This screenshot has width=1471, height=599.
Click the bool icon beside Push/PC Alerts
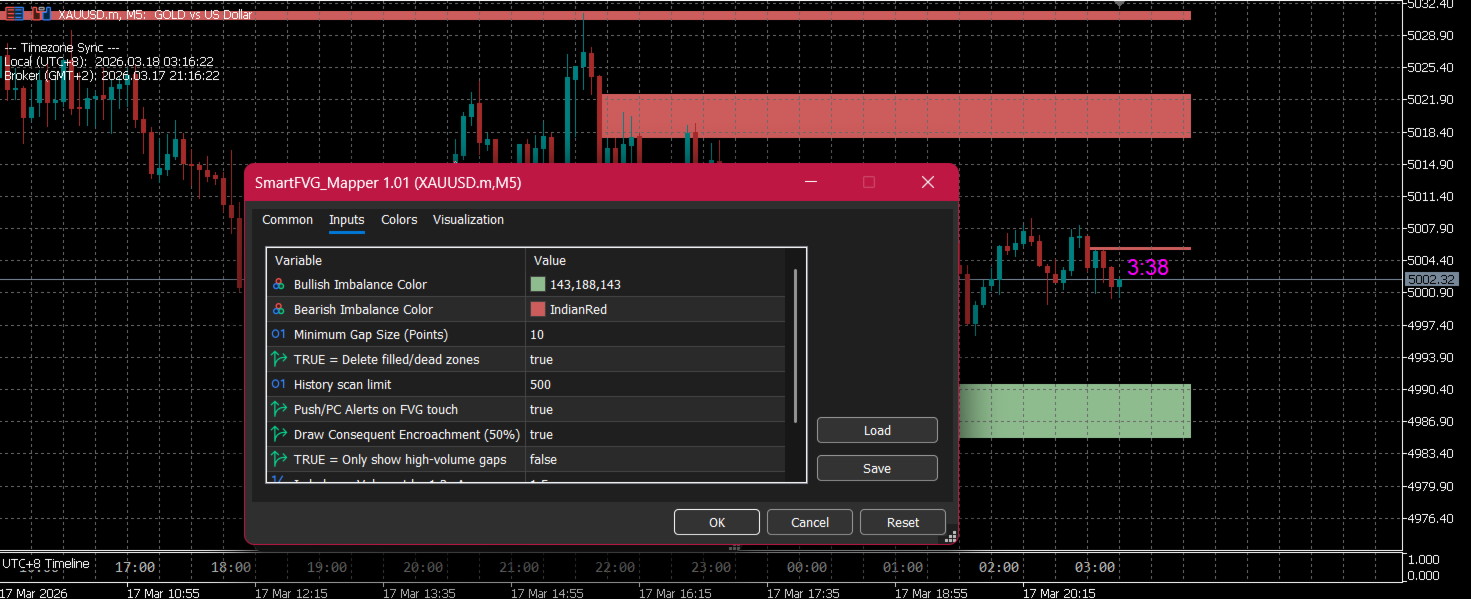(279, 409)
